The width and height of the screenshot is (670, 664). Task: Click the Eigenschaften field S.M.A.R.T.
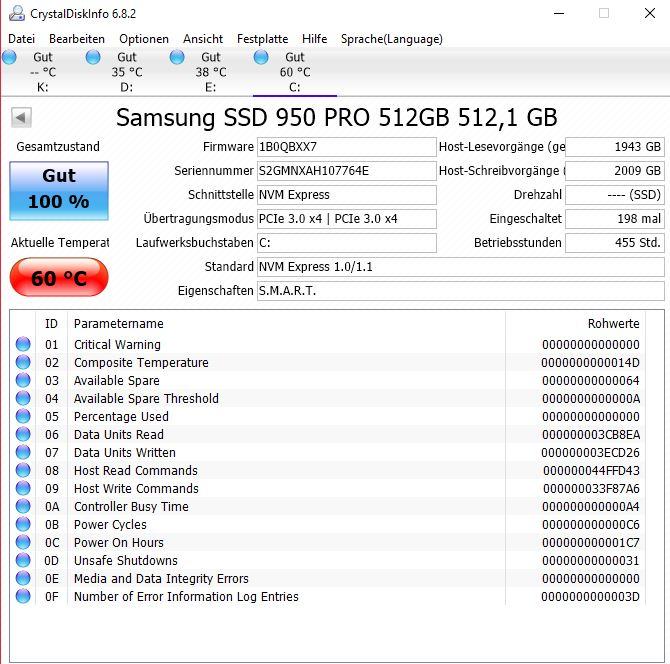click(x=461, y=291)
